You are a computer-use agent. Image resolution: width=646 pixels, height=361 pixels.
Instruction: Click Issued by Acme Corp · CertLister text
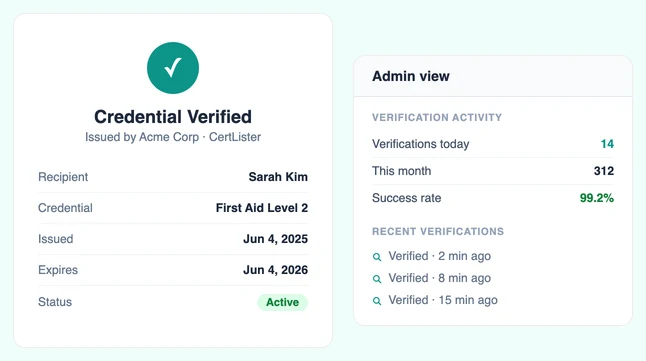(x=173, y=137)
